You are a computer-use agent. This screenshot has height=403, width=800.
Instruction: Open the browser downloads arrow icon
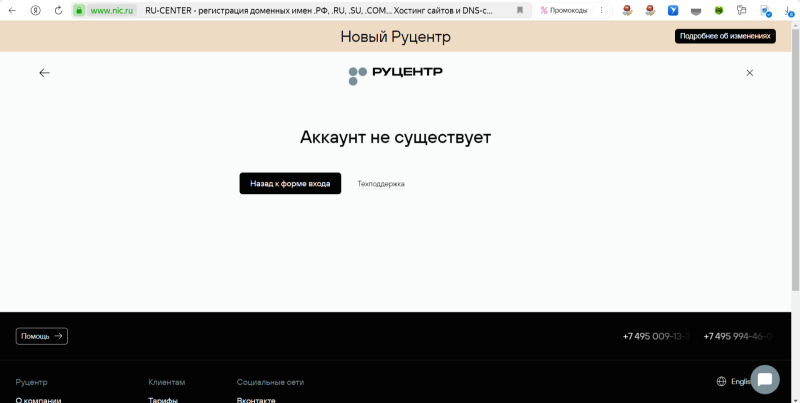pyautogui.click(x=789, y=11)
